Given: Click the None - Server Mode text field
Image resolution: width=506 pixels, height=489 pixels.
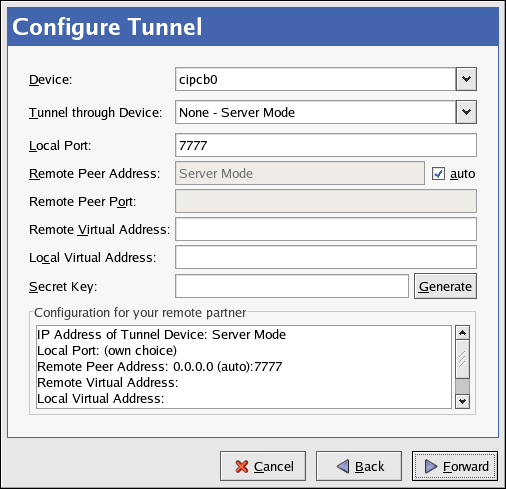Looking at the screenshot, I should [x=315, y=112].
